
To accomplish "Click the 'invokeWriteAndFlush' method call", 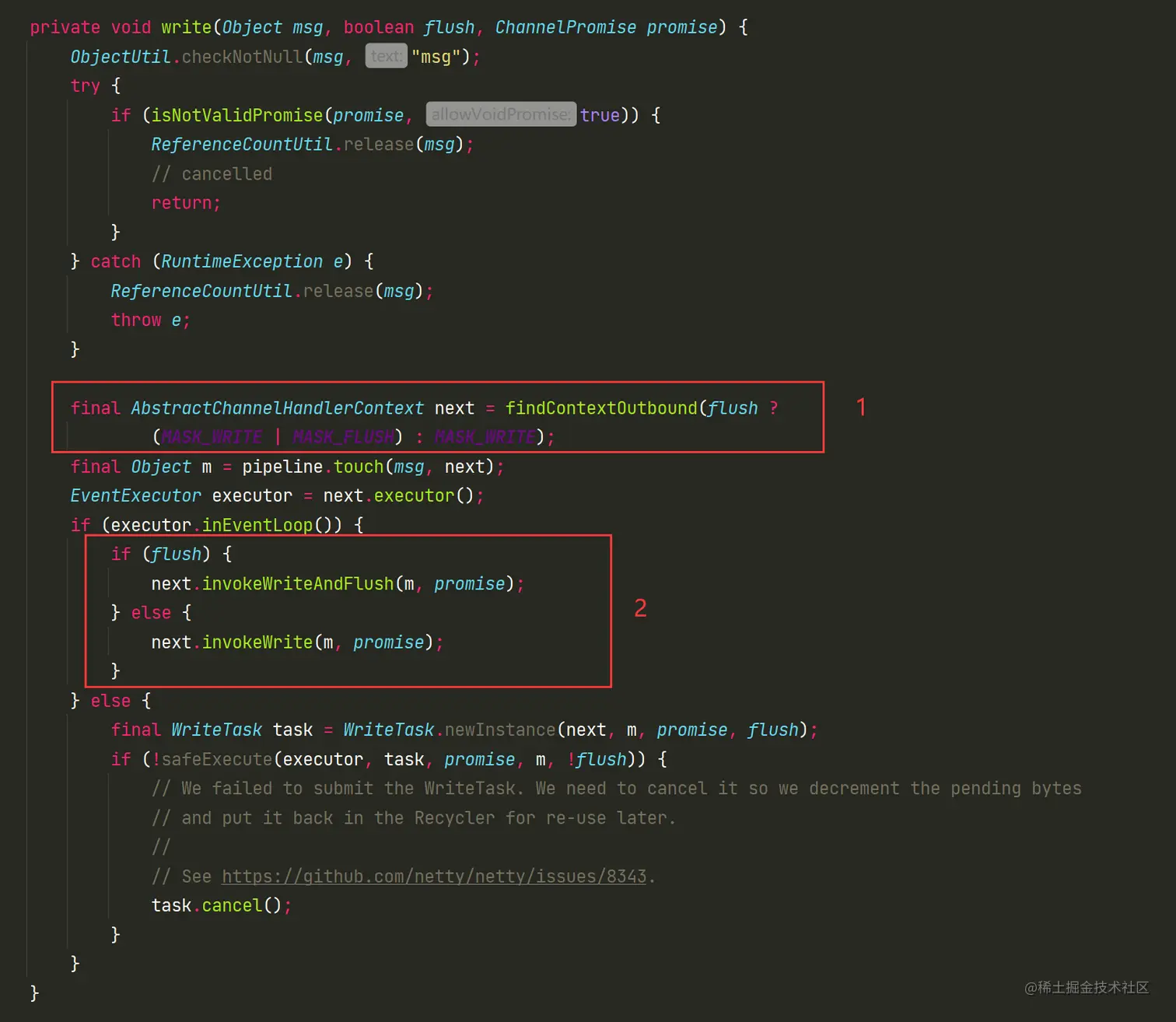I will (298, 583).
